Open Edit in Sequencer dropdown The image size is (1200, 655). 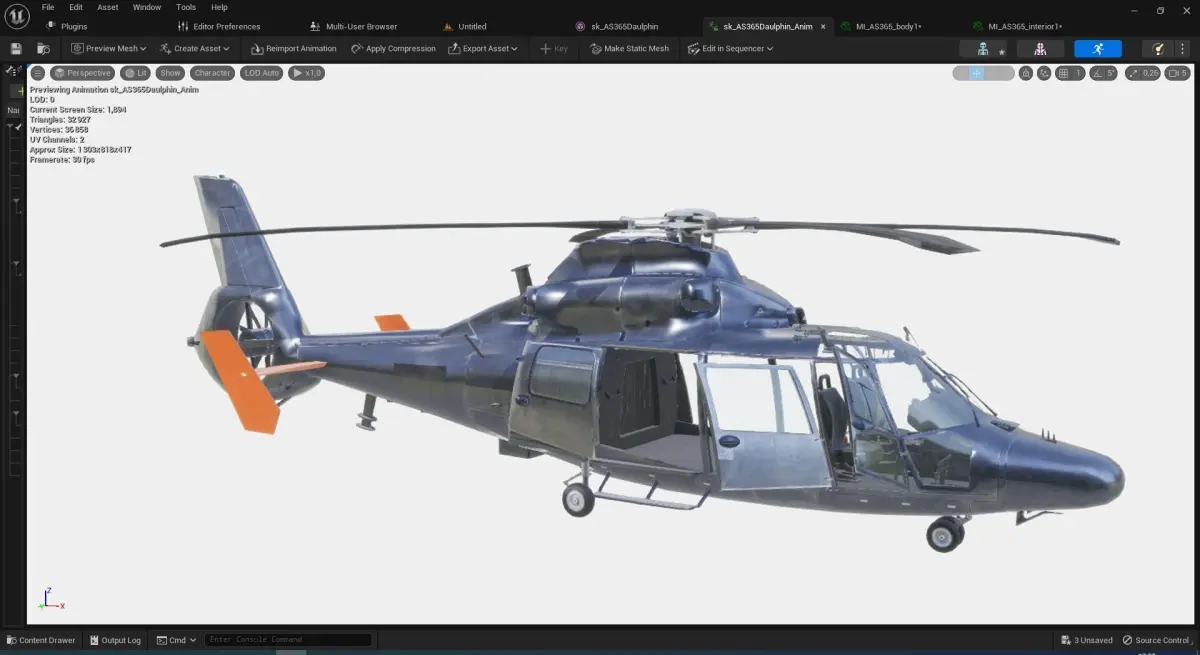point(730,48)
